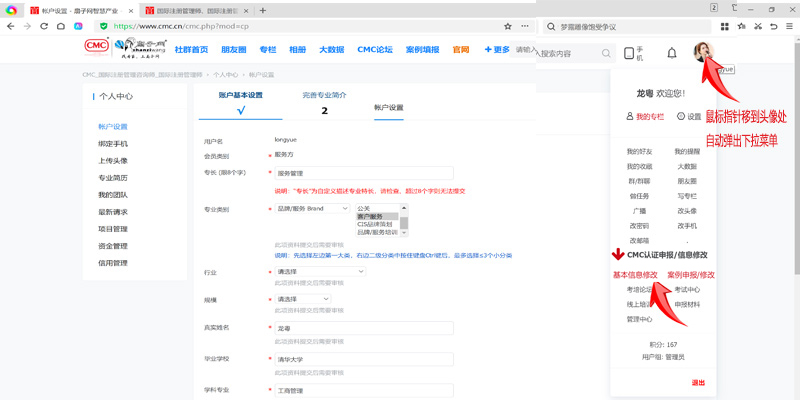Click the 学科专业 field with 工商管理
The width and height of the screenshot is (800, 400).
364,391
